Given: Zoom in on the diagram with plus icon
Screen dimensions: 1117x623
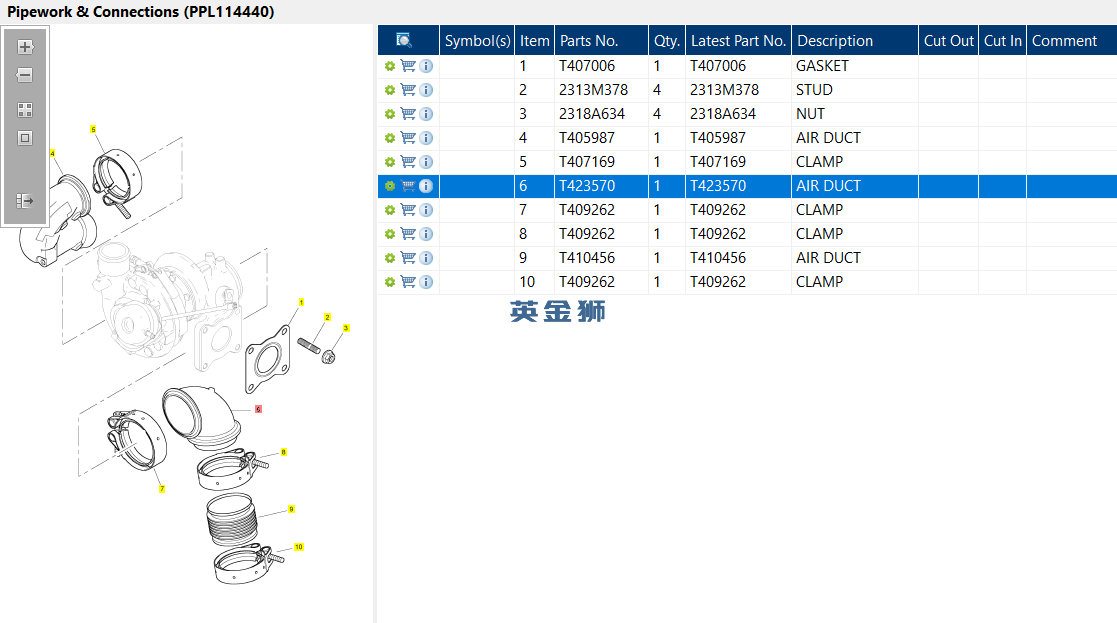Looking at the screenshot, I should click(x=25, y=47).
